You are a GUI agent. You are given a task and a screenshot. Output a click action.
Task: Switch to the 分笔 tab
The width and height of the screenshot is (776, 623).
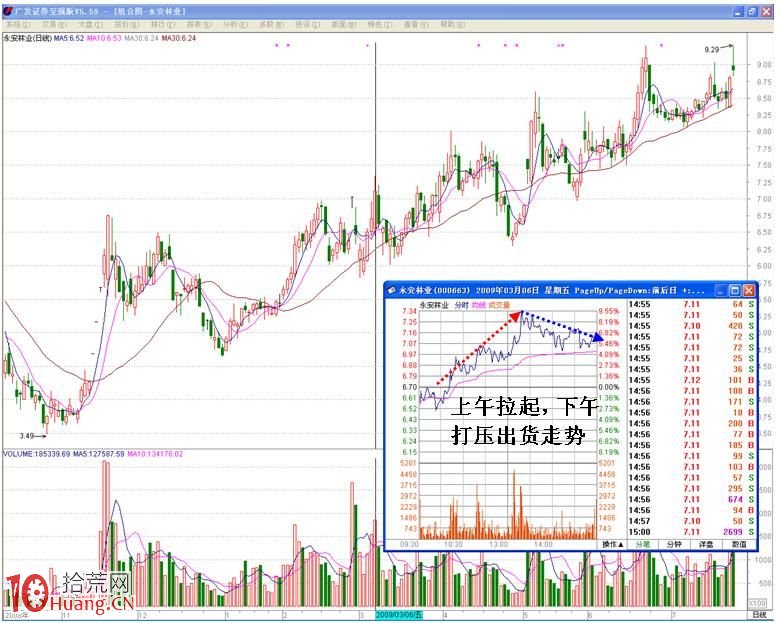642,544
